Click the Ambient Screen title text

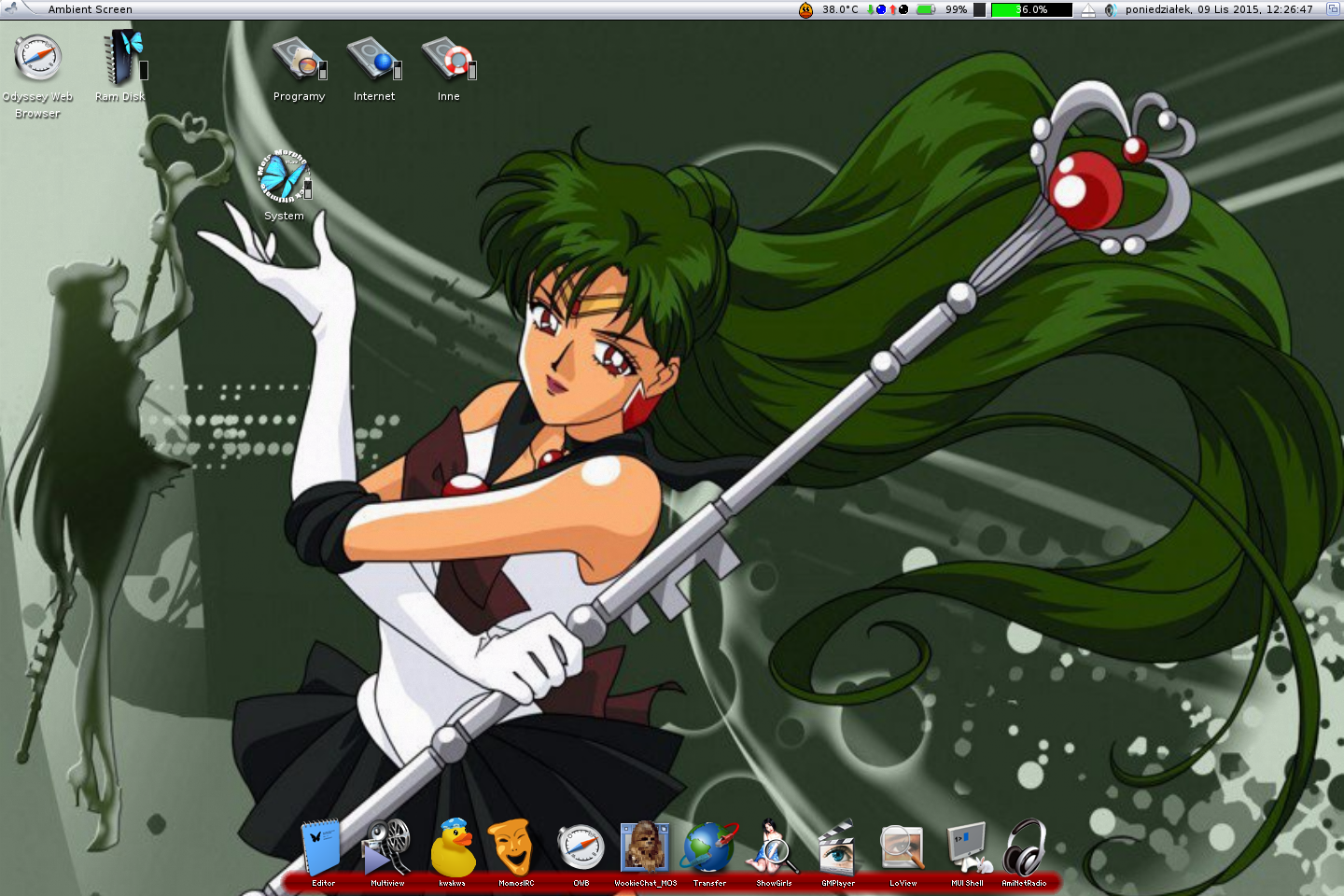pyautogui.click(x=90, y=9)
